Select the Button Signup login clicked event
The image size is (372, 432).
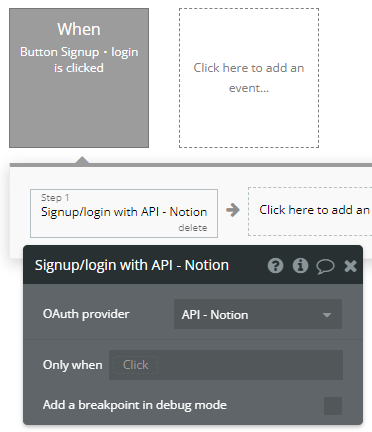click(79, 78)
